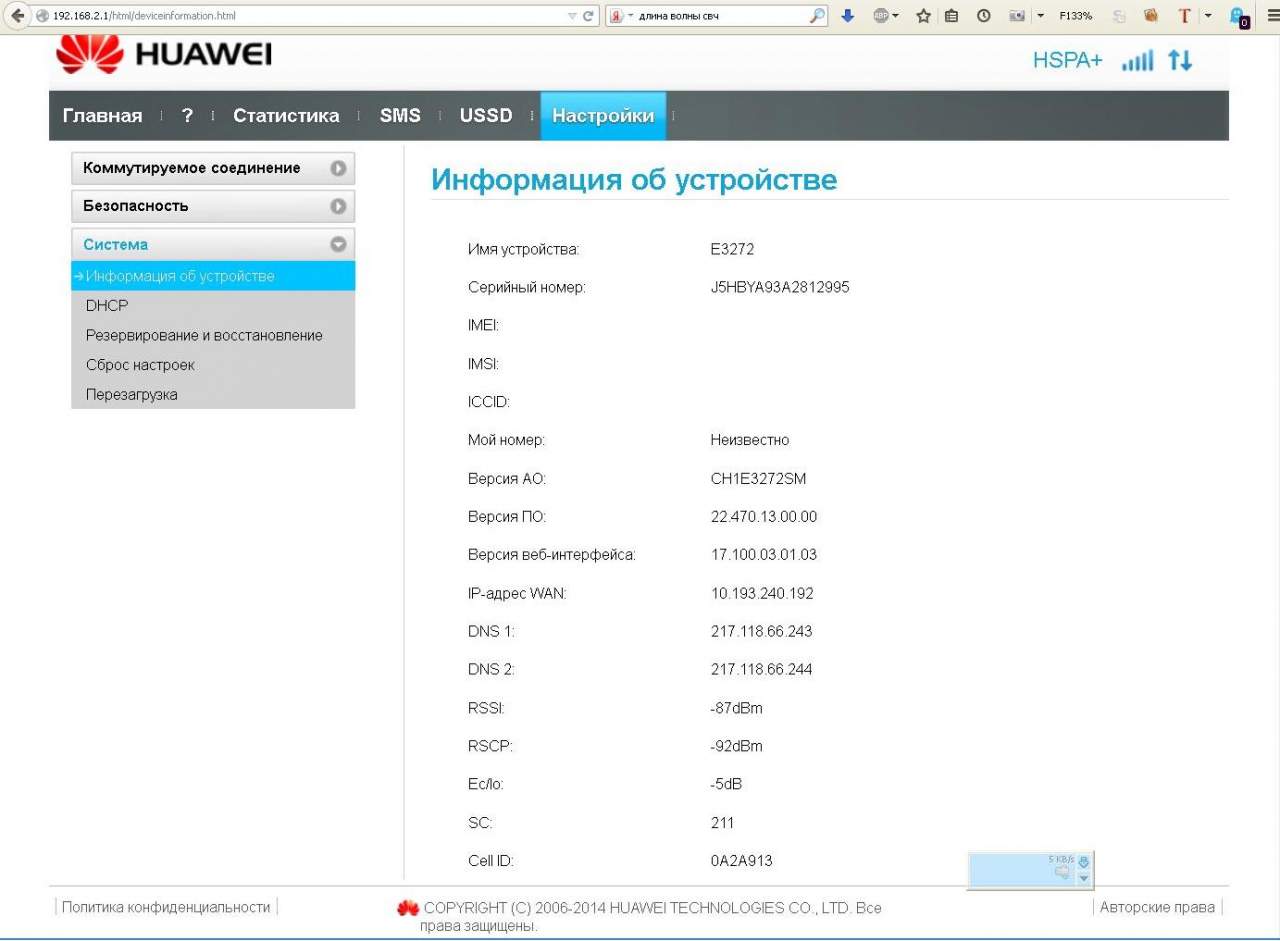Click the serial number value J5HBYA93A2812995
This screenshot has width=1280, height=941.
(780, 288)
